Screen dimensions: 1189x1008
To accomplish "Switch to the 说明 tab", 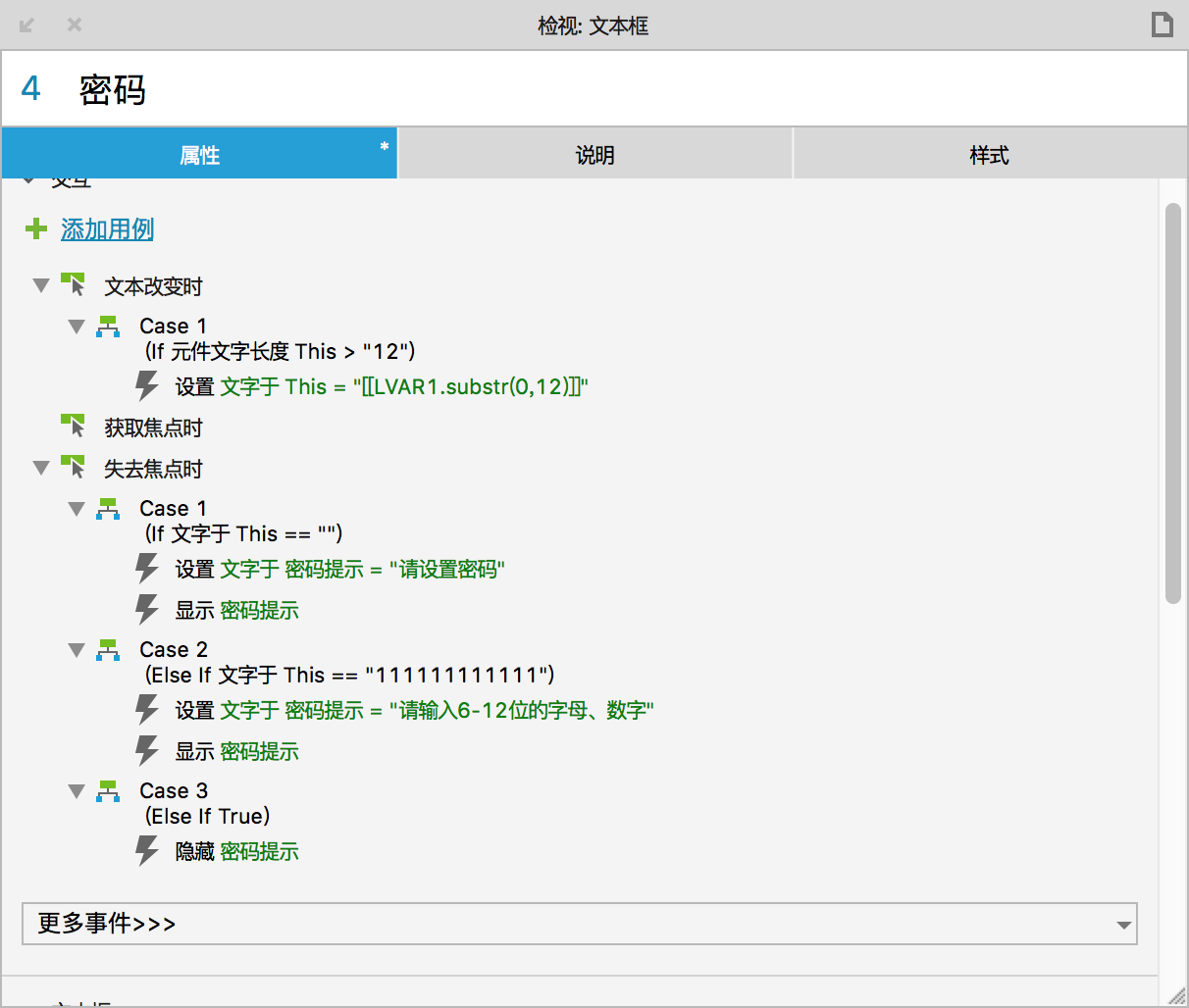I will 594,155.
